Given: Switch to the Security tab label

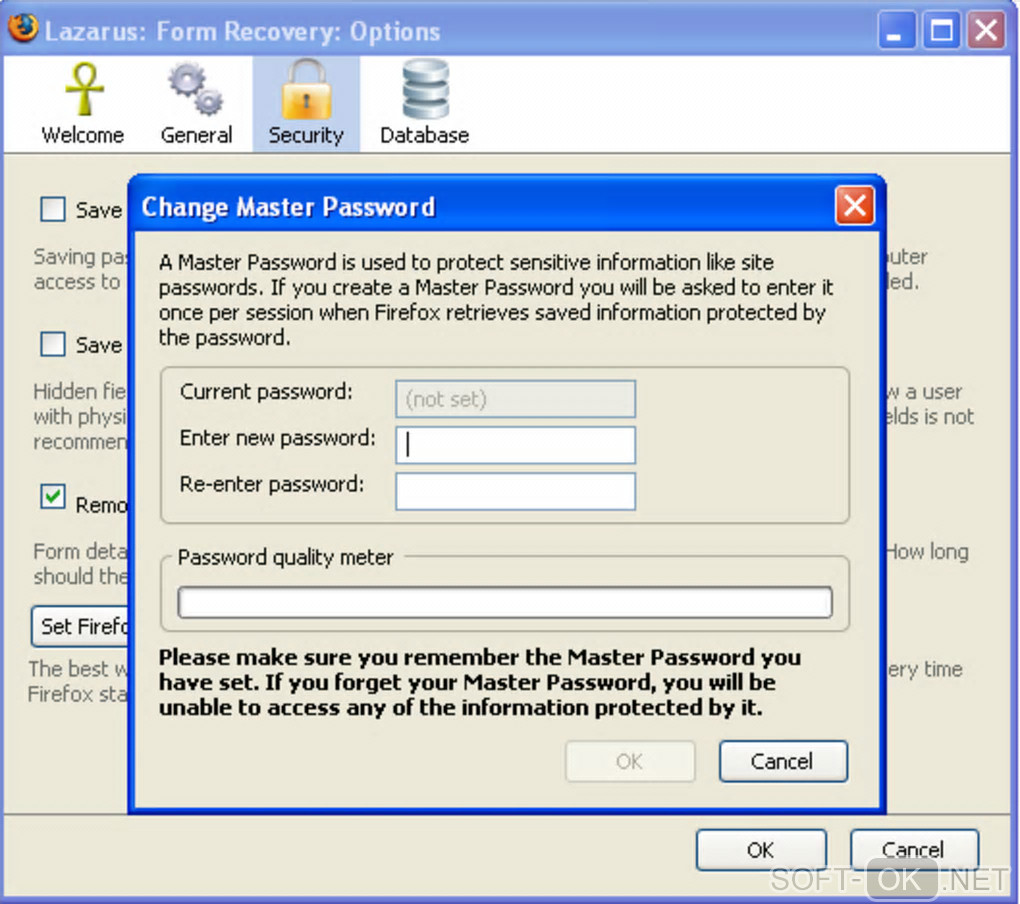Looking at the screenshot, I should (x=306, y=135).
